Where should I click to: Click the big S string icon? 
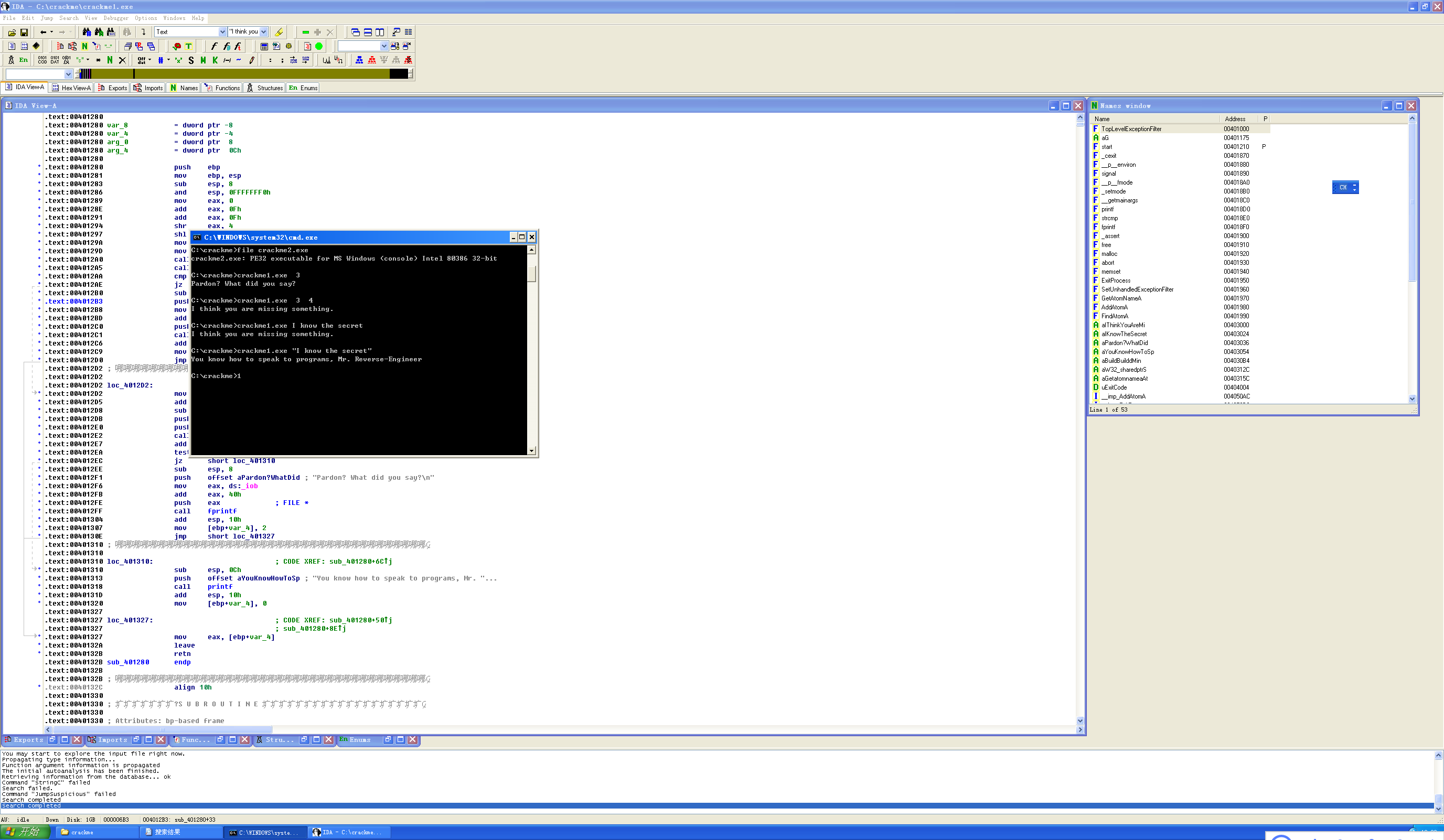pyautogui.click(x=191, y=60)
